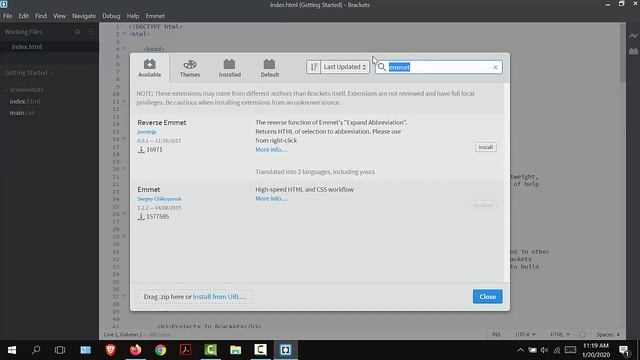Click the search magnifier icon in dialog
Image resolution: width=640 pixels, height=360 pixels.
click(382, 67)
